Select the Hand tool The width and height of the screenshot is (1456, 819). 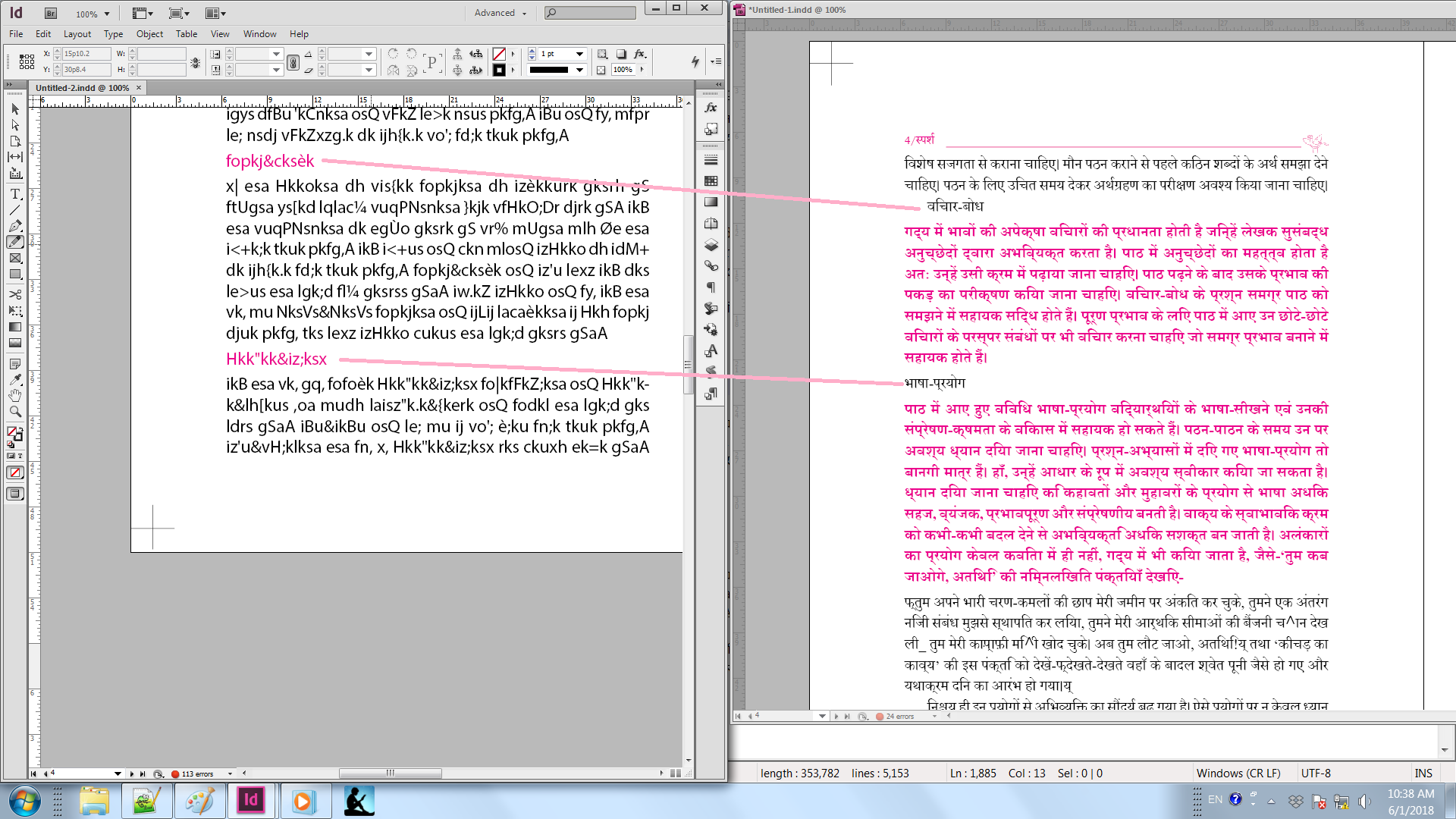(x=15, y=396)
